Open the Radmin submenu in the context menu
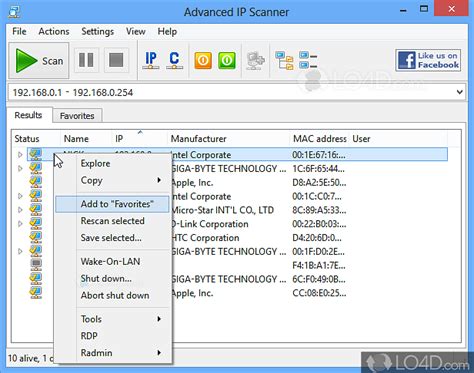474x373 pixels. pos(113,353)
